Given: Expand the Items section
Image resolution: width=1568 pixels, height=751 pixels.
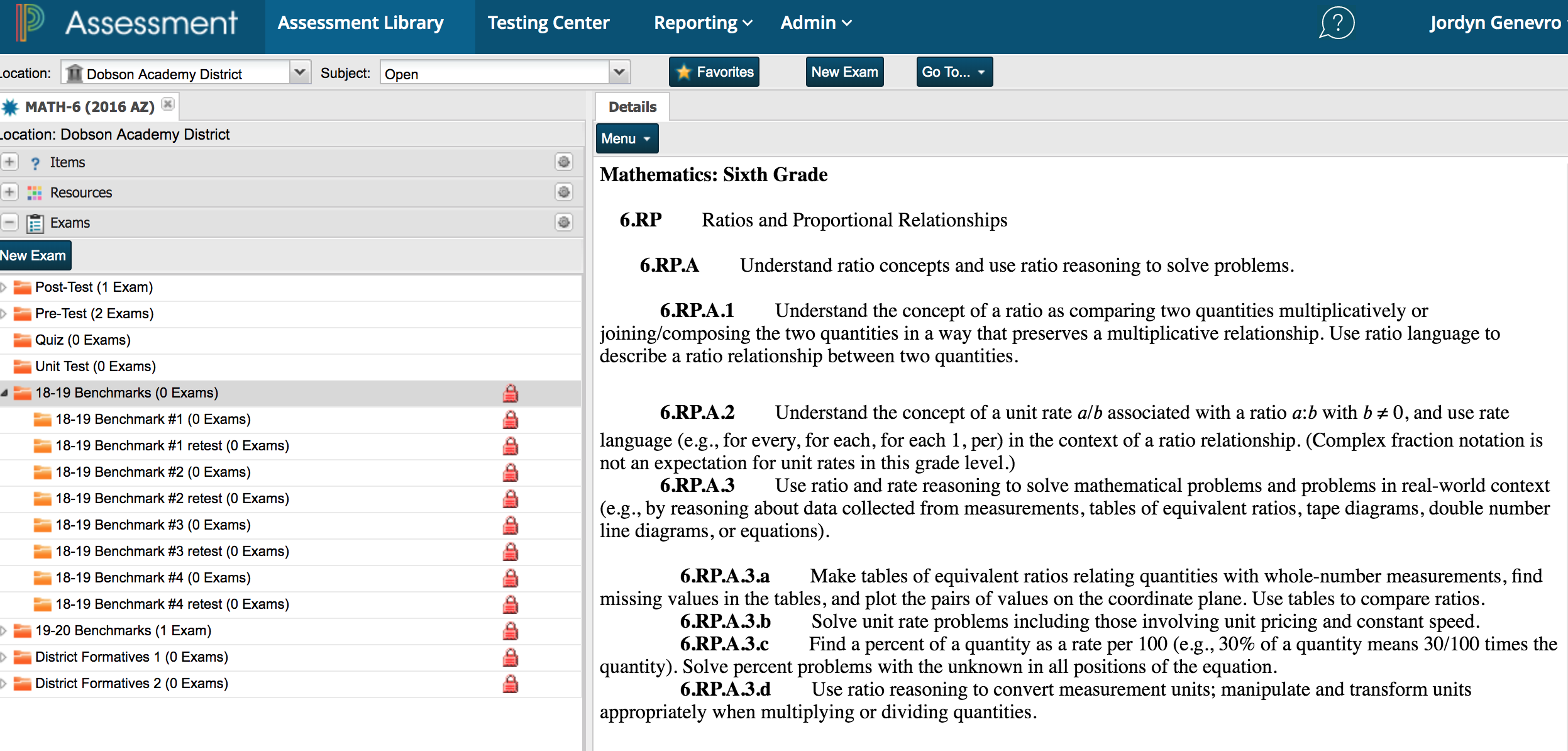Looking at the screenshot, I should (x=9, y=162).
